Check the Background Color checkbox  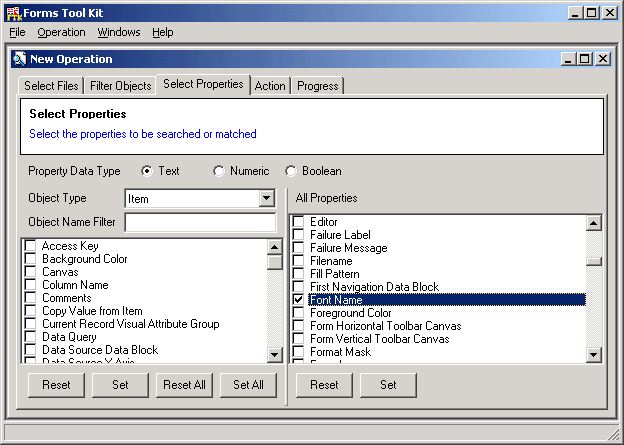pyautogui.click(x=31, y=259)
